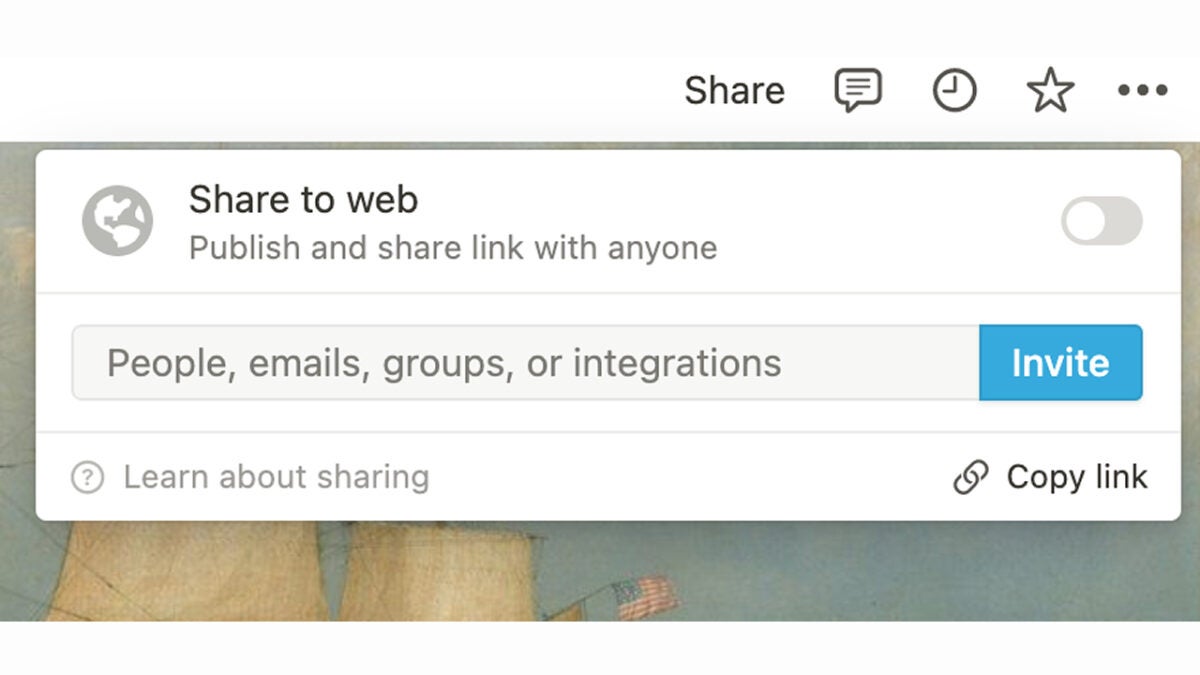Open the three-dot more options menu
The width and height of the screenshot is (1200, 675).
[1143, 91]
